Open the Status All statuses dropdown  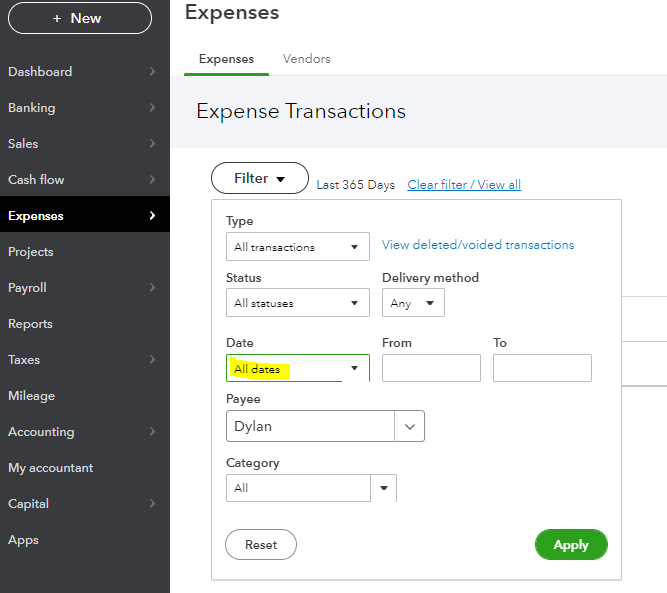(297, 303)
